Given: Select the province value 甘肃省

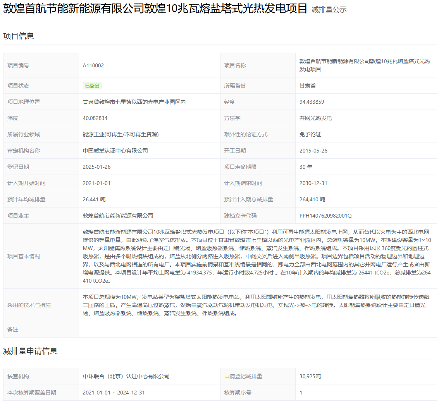Looking at the screenshot, I should click(x=307, y=86).
